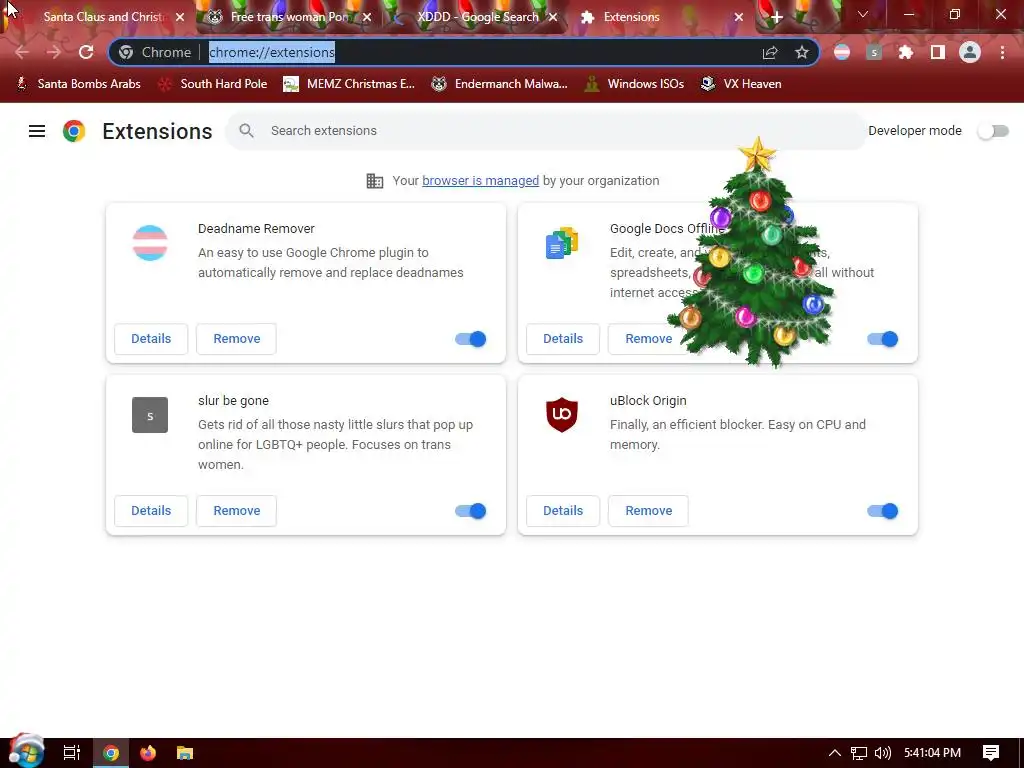This screenshot has width=1024, height=768.
Task: Open the MEMZ Christmas bookmark
Action: tap(349, 84)
